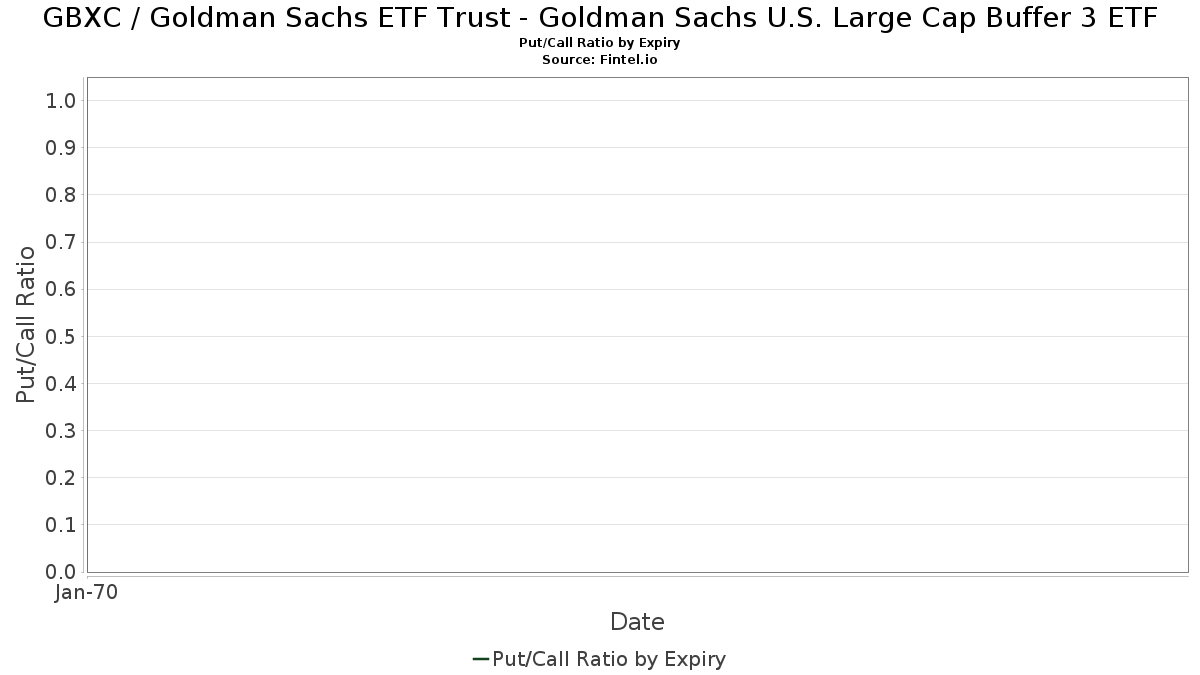This screenshot has width=1200, height=675.
Task: Click the 'Put/Call Ratio' y-axis title
Action: click(26, 325)
